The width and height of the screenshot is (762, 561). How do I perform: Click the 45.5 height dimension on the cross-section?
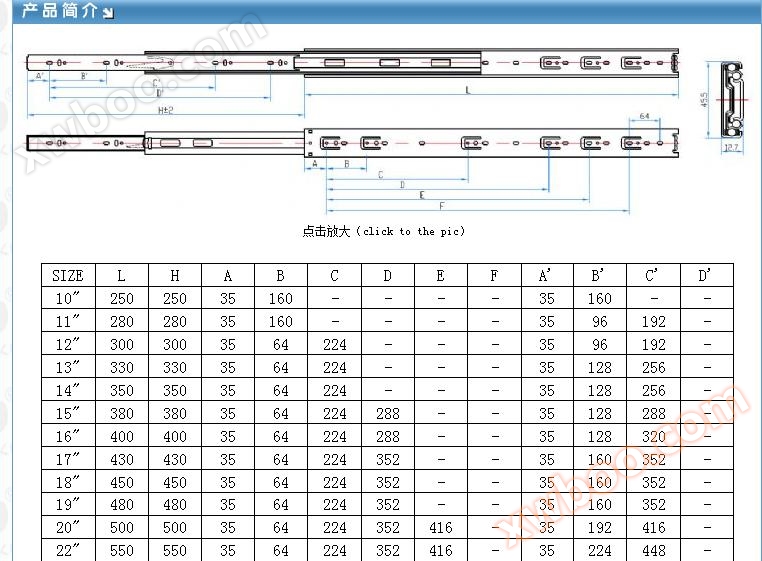point(704,101)
